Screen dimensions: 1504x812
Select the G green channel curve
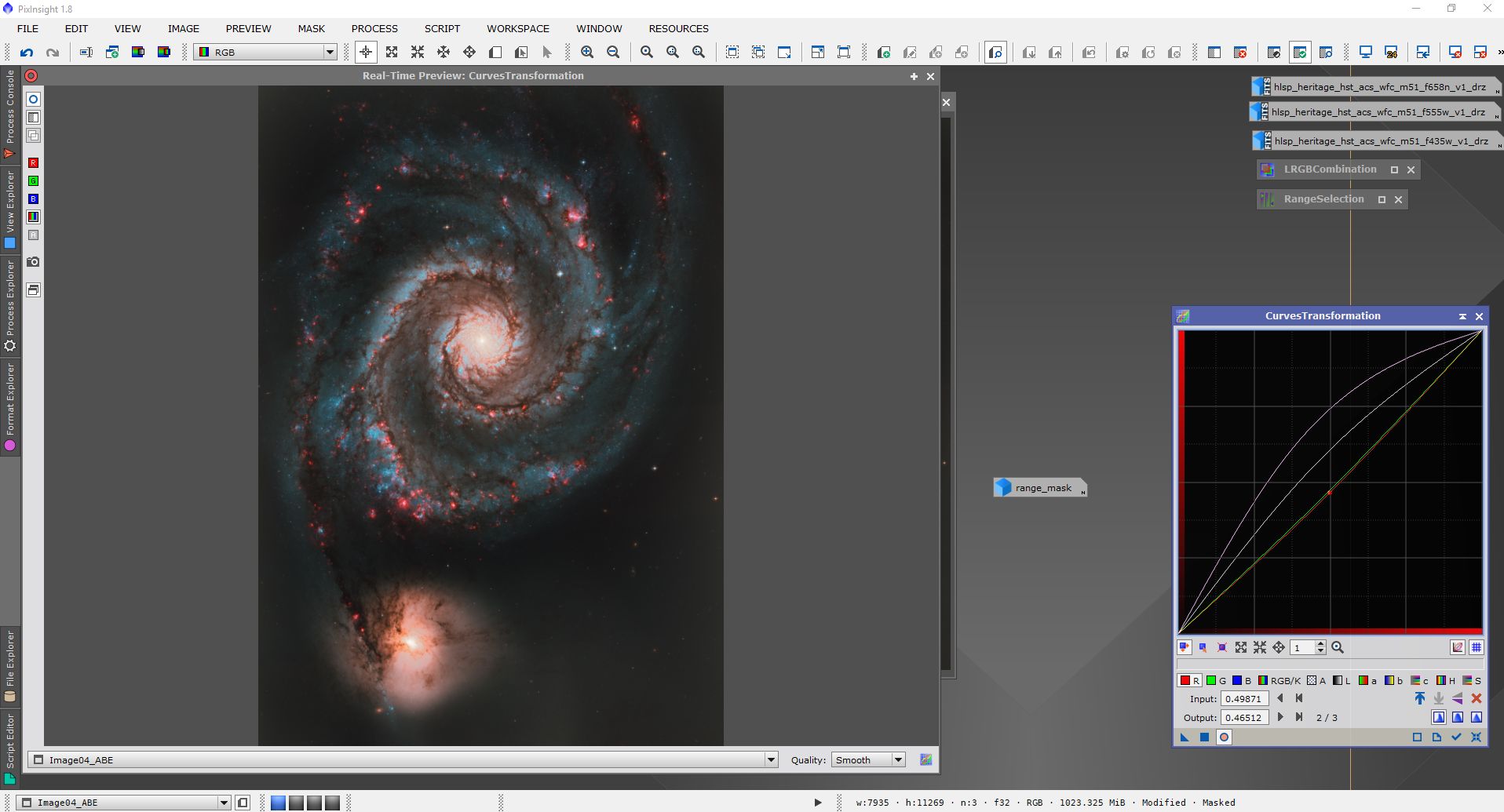coord(1216,680)
